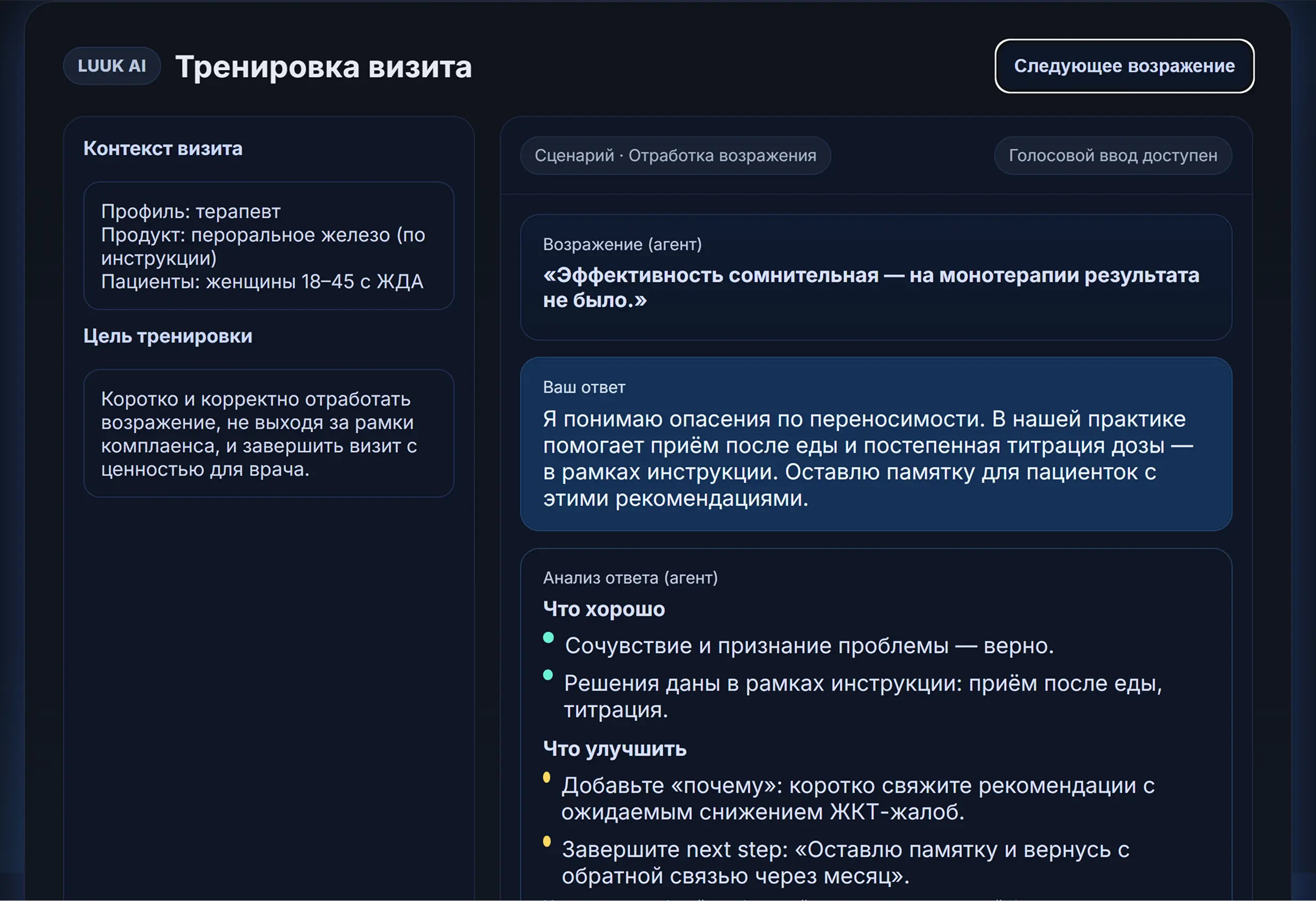Select the Сценарий · Отработка возражения pill
This screenshot has width=1316, height=901.
675,156
